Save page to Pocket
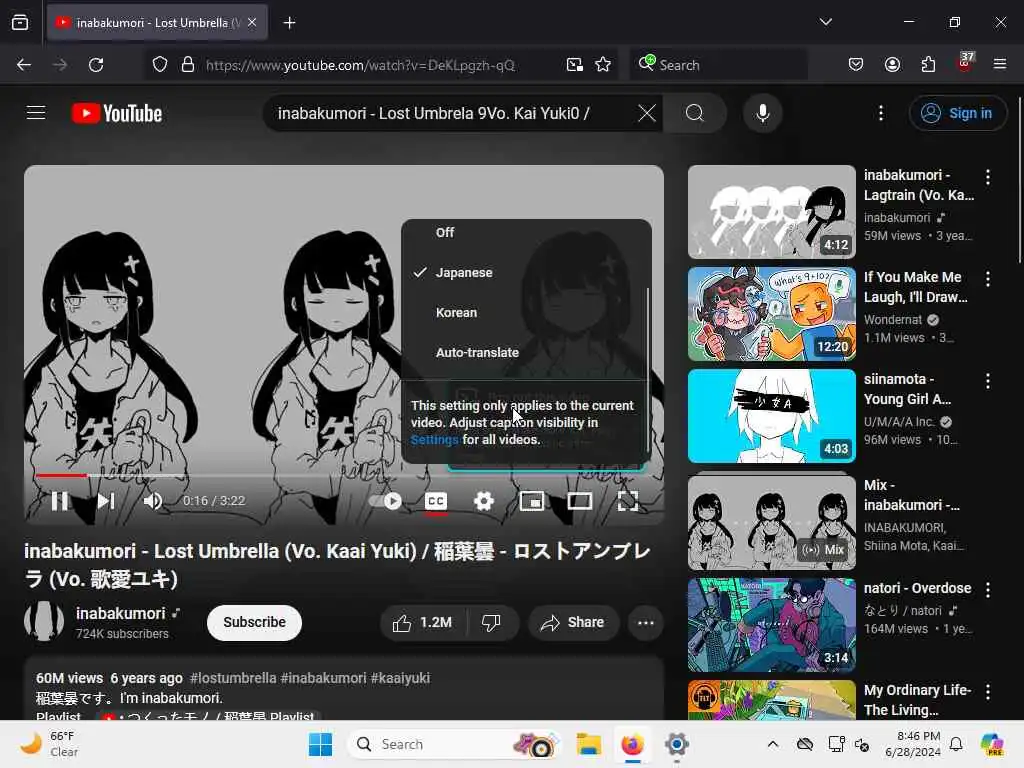1024x768 pixels. click(856, 65)
